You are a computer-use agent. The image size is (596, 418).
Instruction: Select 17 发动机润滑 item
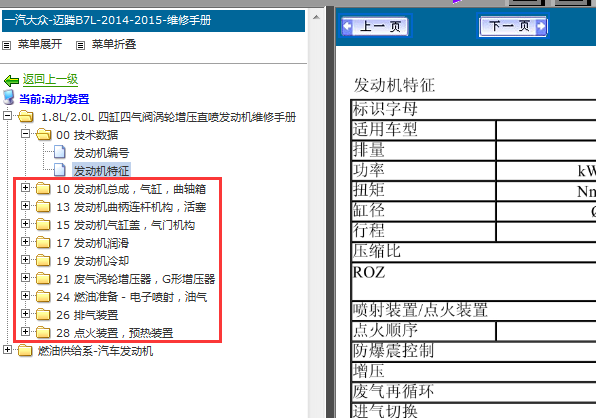pyautogui.click(x=92, y=243)
